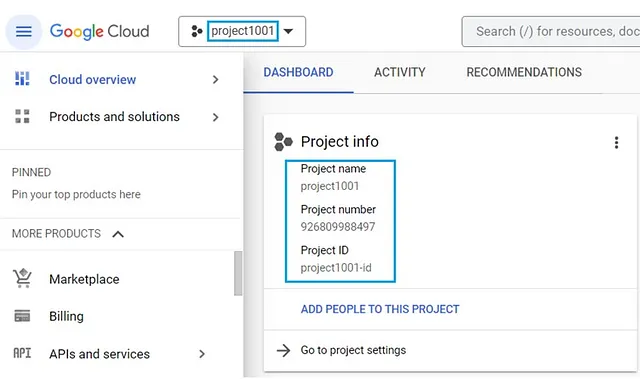Click the MORE PRODUCTS heading
640x379 pixels.
tap(56, 234)
